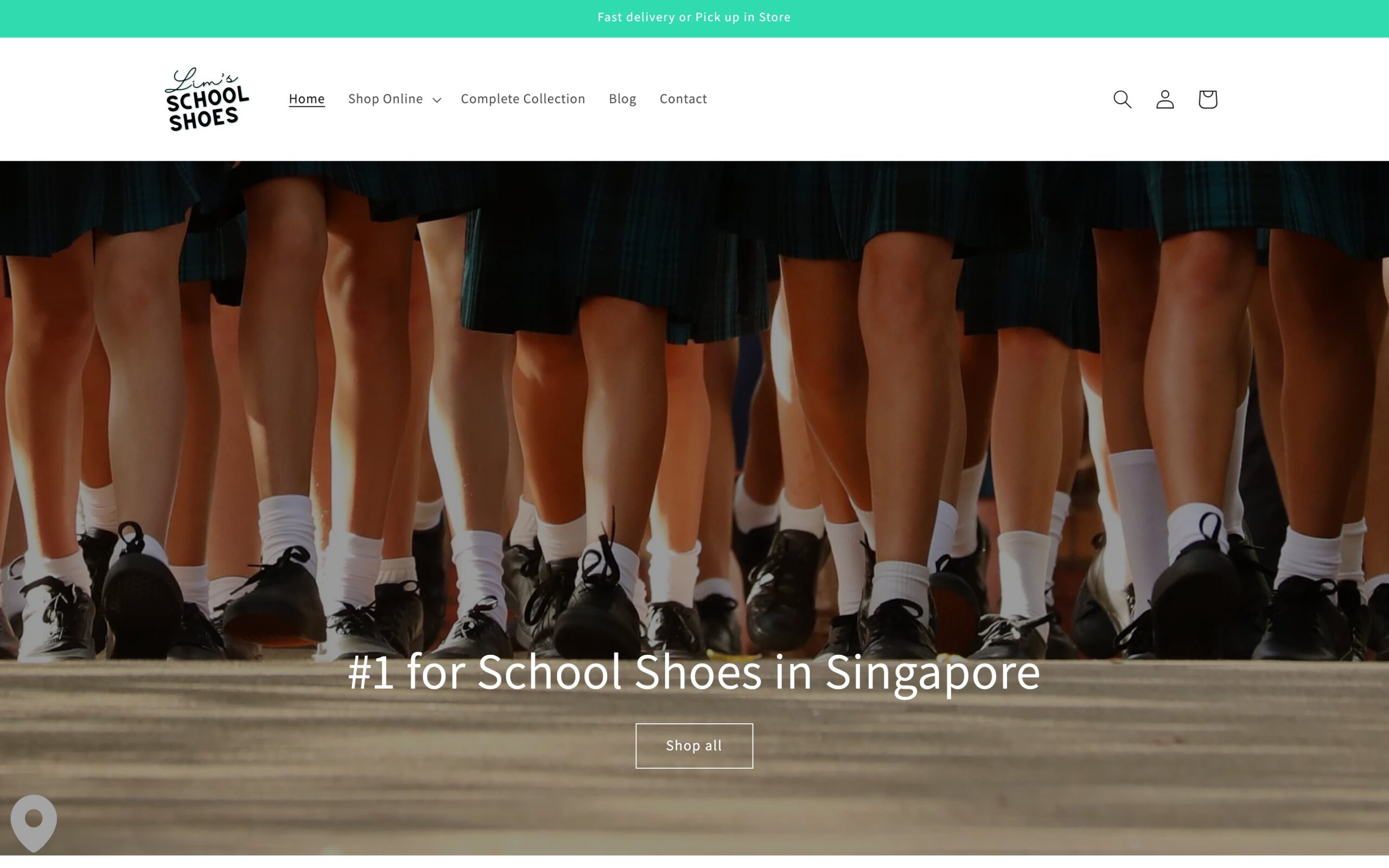Image resolution: width=1389 pixels, height=868 pixels.
Task: Expand the Shop Online dropdown menu
Action: (x=394, y=99)
